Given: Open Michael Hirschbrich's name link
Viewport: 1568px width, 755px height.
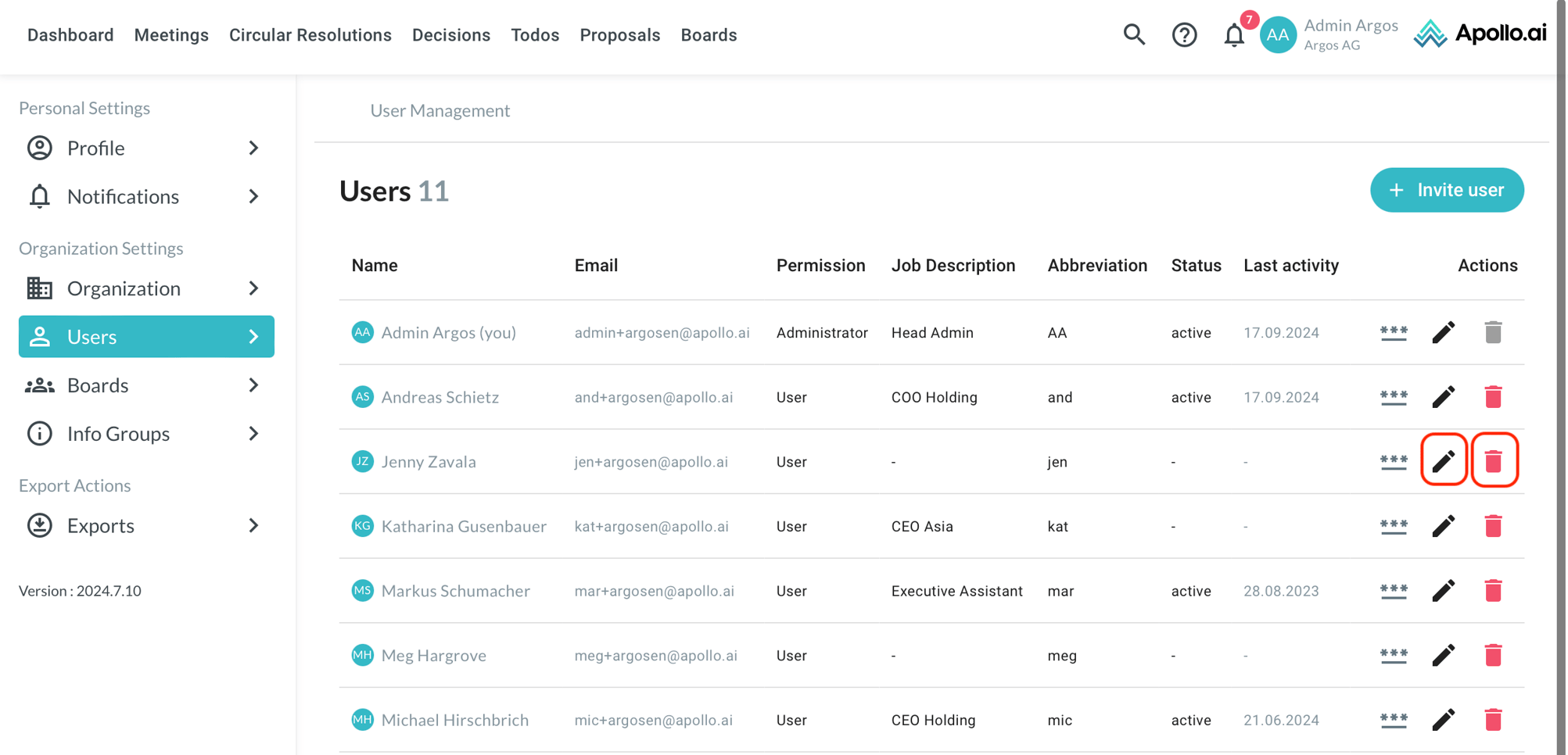Looking at the screenshot, I should 455,720.
